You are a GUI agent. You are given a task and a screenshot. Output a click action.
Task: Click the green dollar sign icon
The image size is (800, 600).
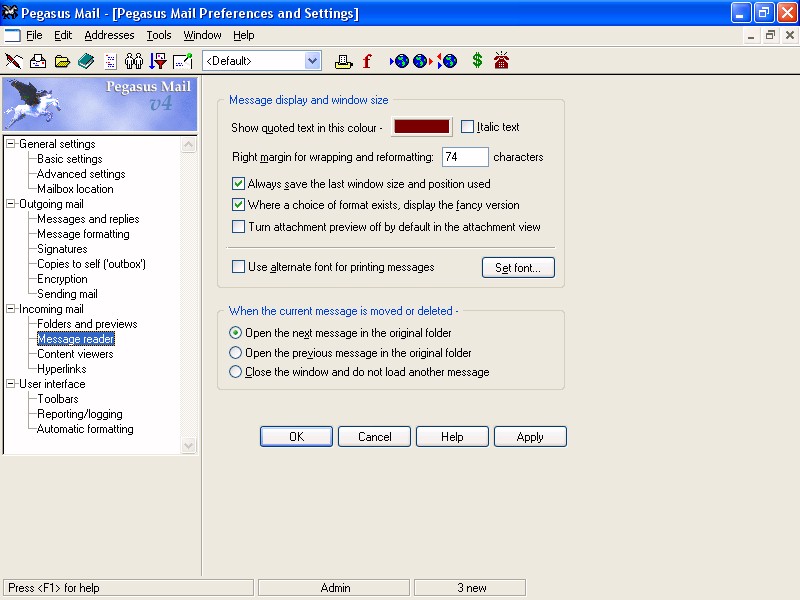click(477, 61)
